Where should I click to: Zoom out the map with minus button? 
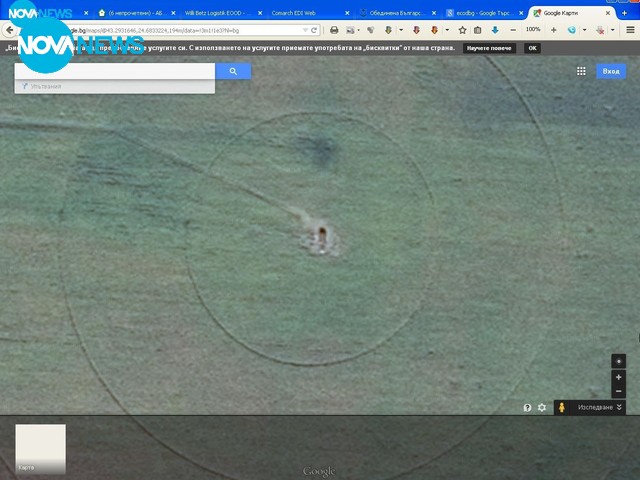tap(619, 391)
